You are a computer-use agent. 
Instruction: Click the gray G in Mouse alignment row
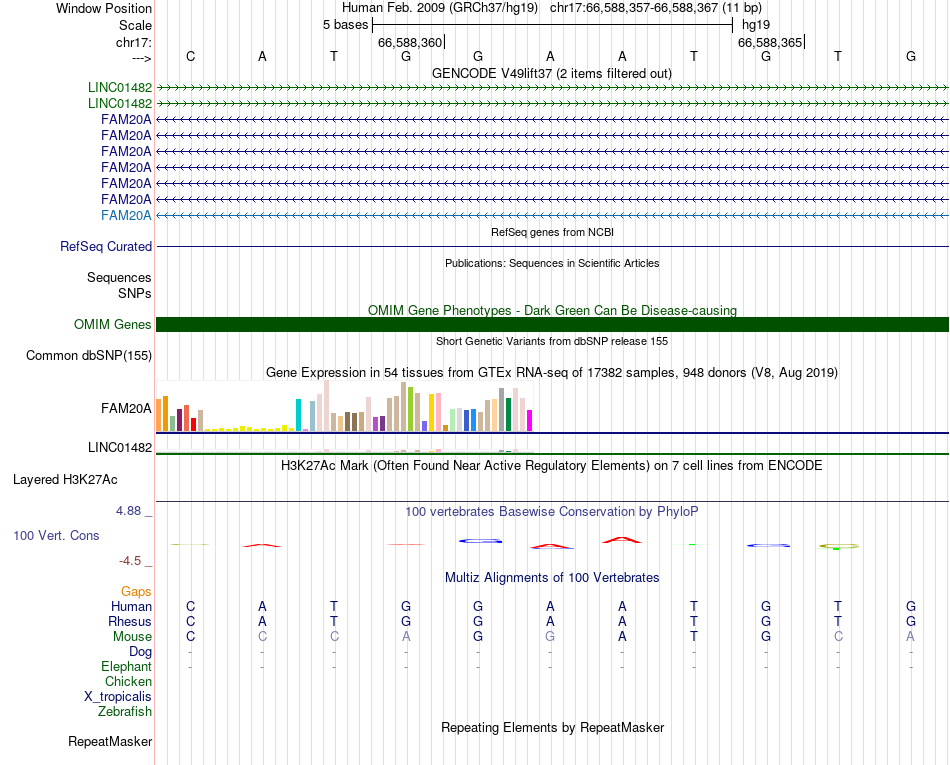[550, 637]
